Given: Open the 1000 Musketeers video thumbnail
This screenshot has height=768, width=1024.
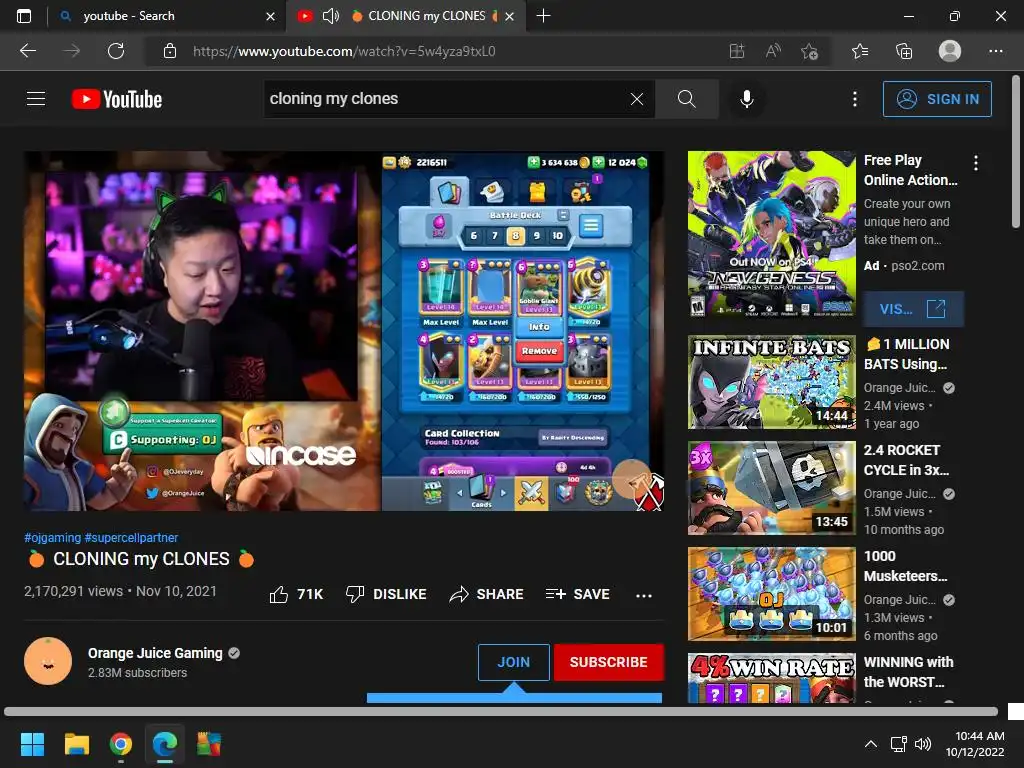Looking at the screenshot, I should (x=771, y=594).
